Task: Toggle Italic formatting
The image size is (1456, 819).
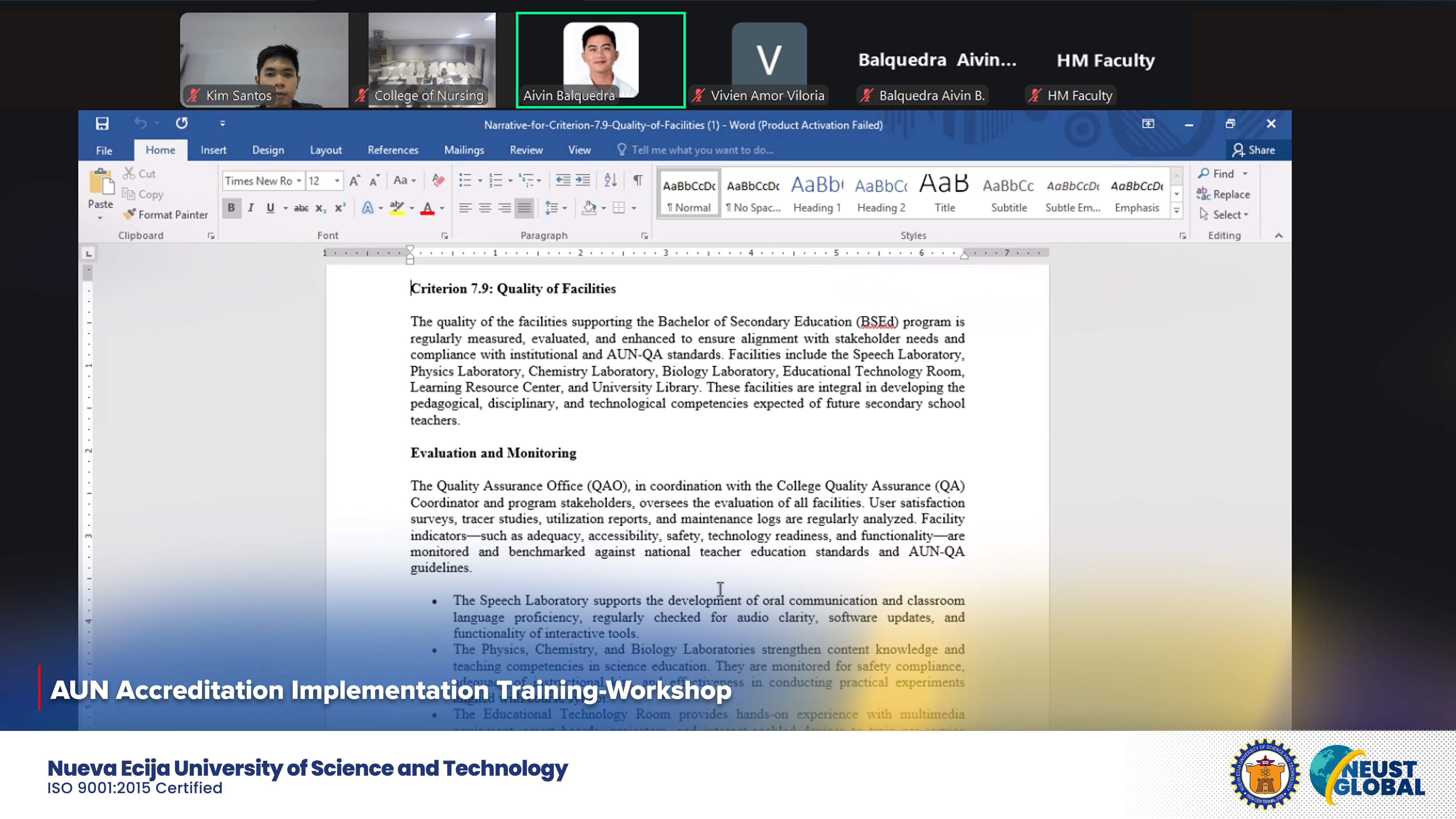Action: pos(251,207)
